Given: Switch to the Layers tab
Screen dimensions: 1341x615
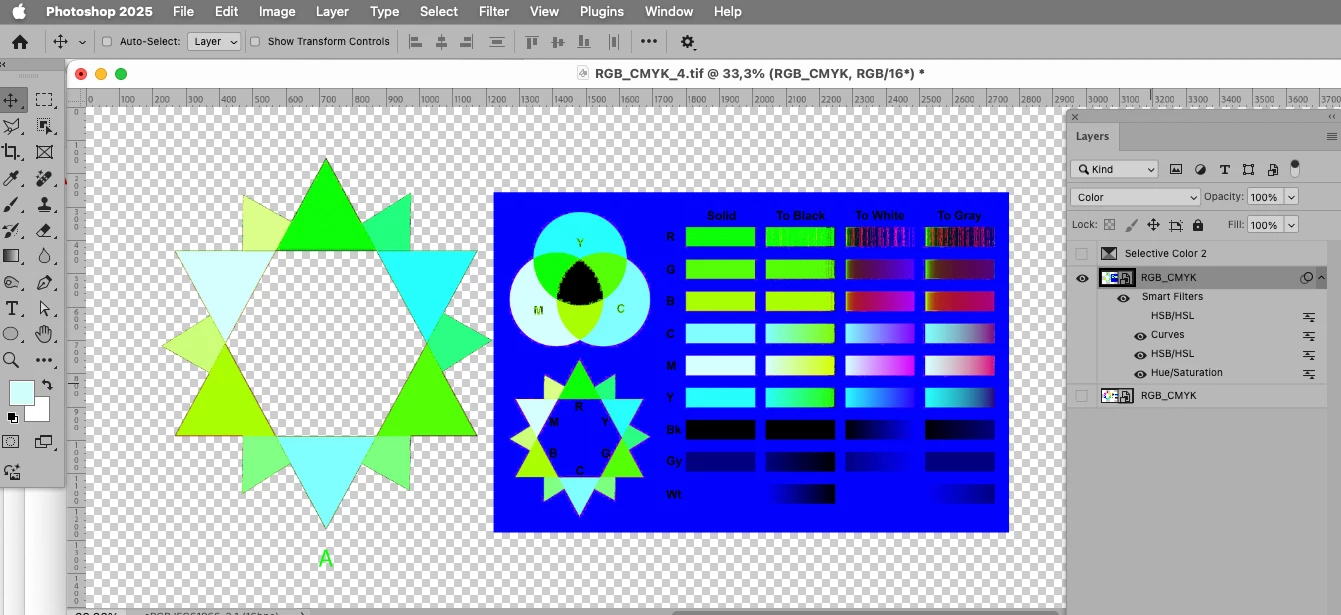Looking at the screenshot, I should click(1092, 136).
